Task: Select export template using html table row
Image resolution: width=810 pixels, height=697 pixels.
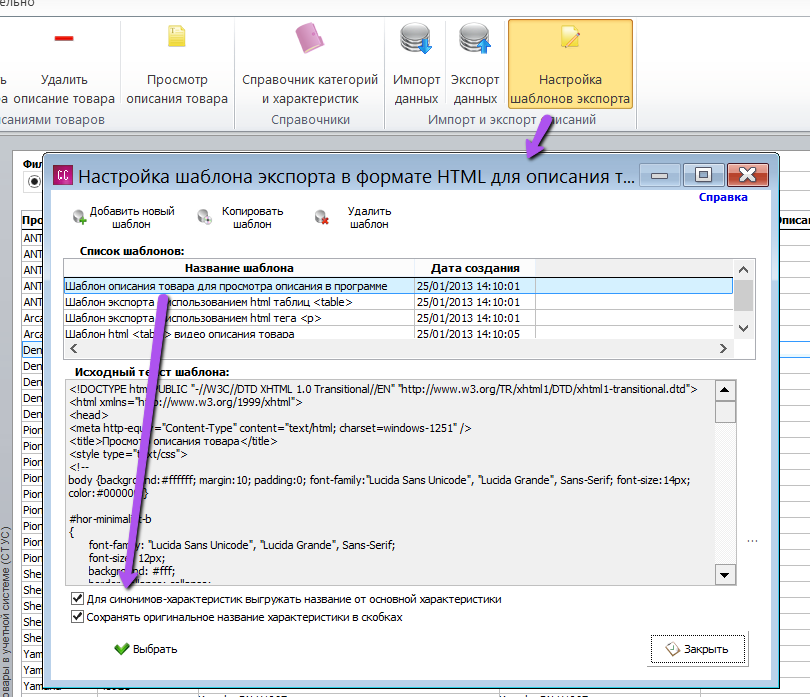Action: [x=398, y=302]
